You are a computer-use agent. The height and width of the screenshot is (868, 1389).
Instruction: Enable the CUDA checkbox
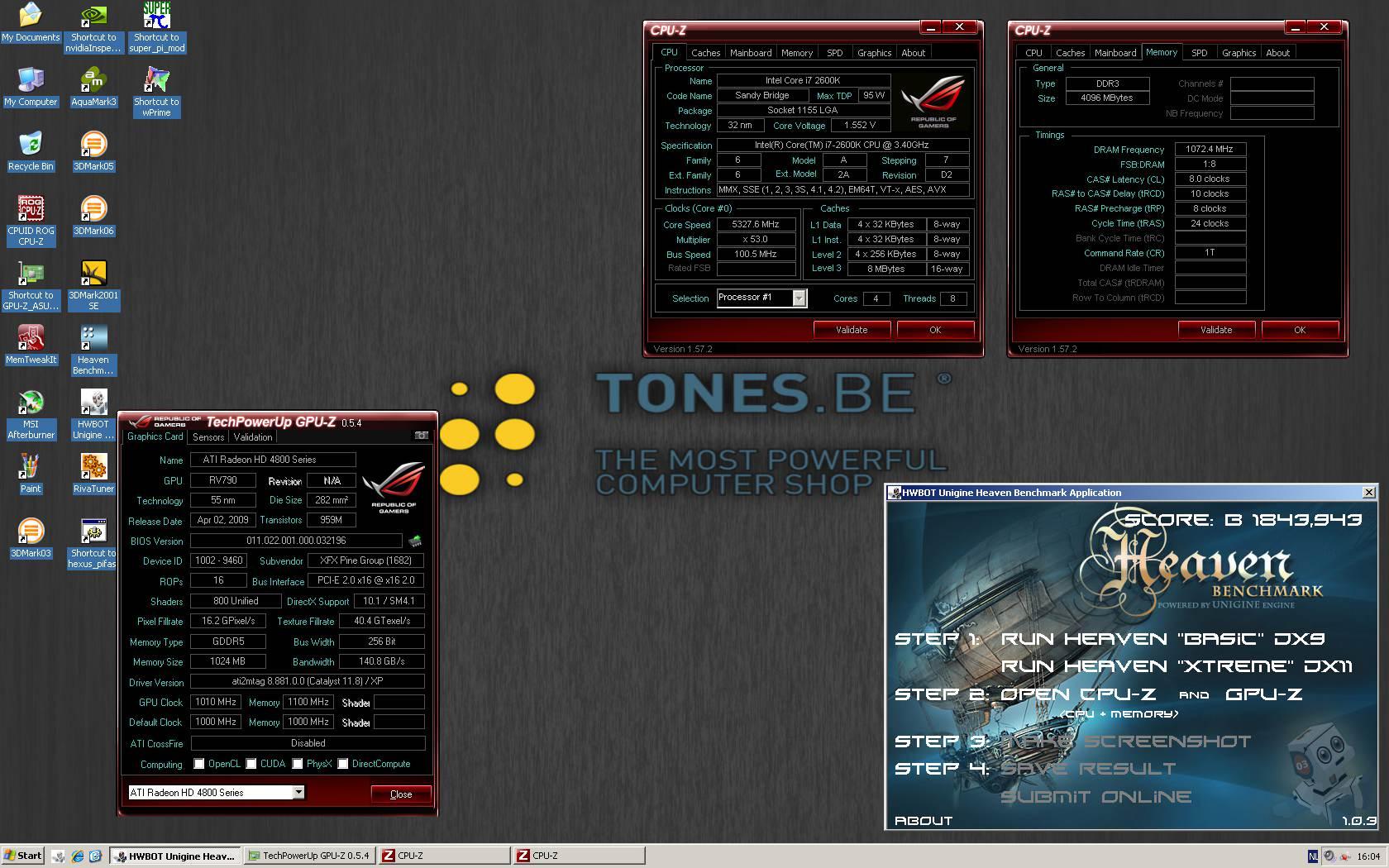251,764
